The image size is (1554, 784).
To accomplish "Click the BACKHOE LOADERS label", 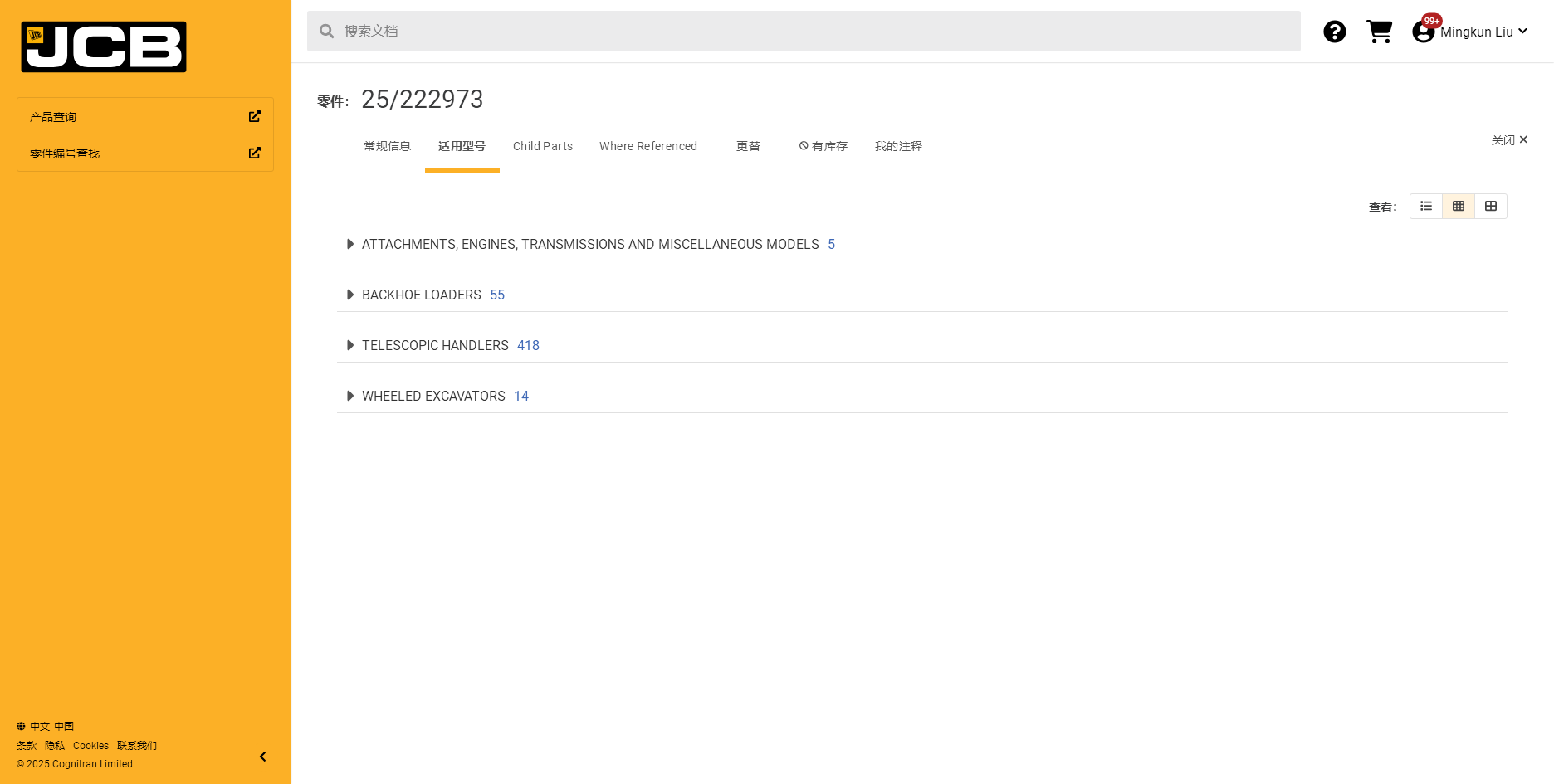I will point(422,295).
